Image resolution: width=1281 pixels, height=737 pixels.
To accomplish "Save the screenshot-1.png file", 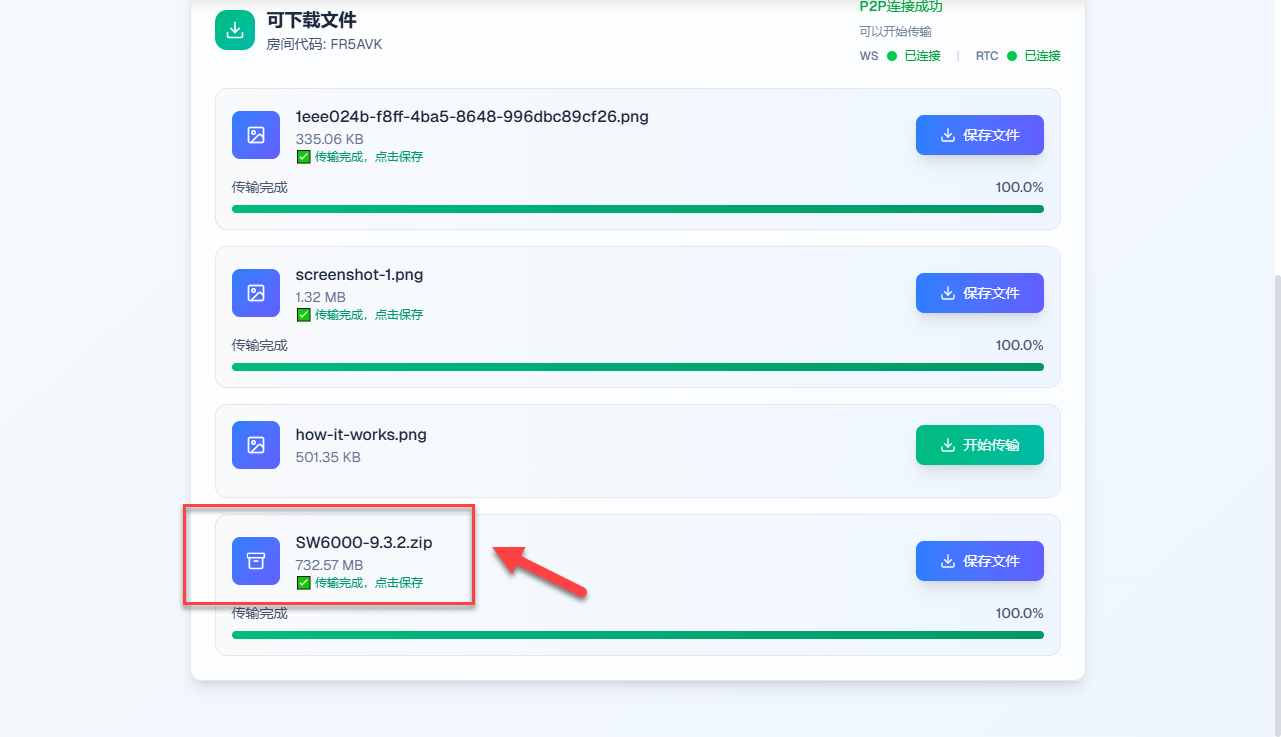I will 979,293.
